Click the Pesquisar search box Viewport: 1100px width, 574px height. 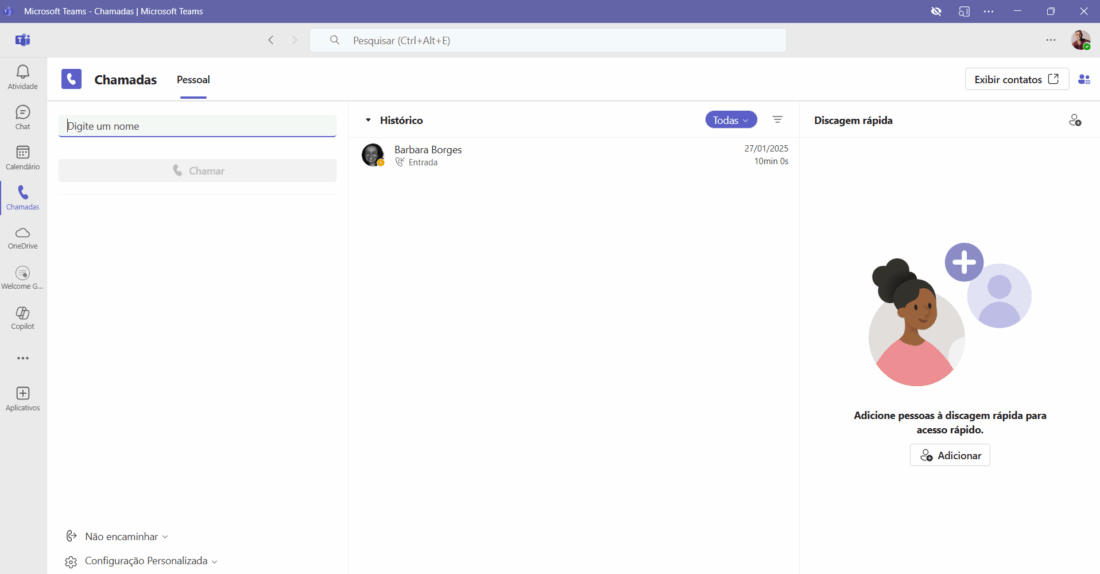point(548,40)
